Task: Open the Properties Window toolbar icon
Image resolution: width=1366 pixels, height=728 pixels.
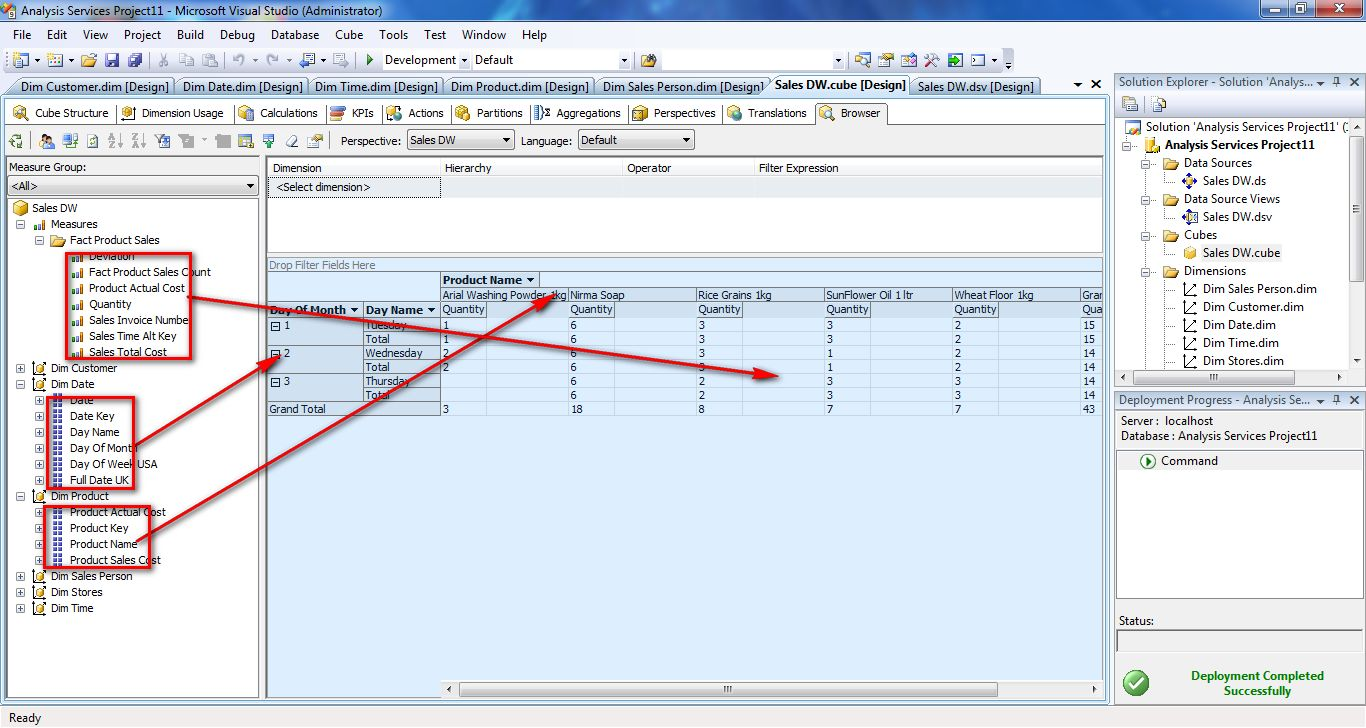Action: [x=886, y=60]
